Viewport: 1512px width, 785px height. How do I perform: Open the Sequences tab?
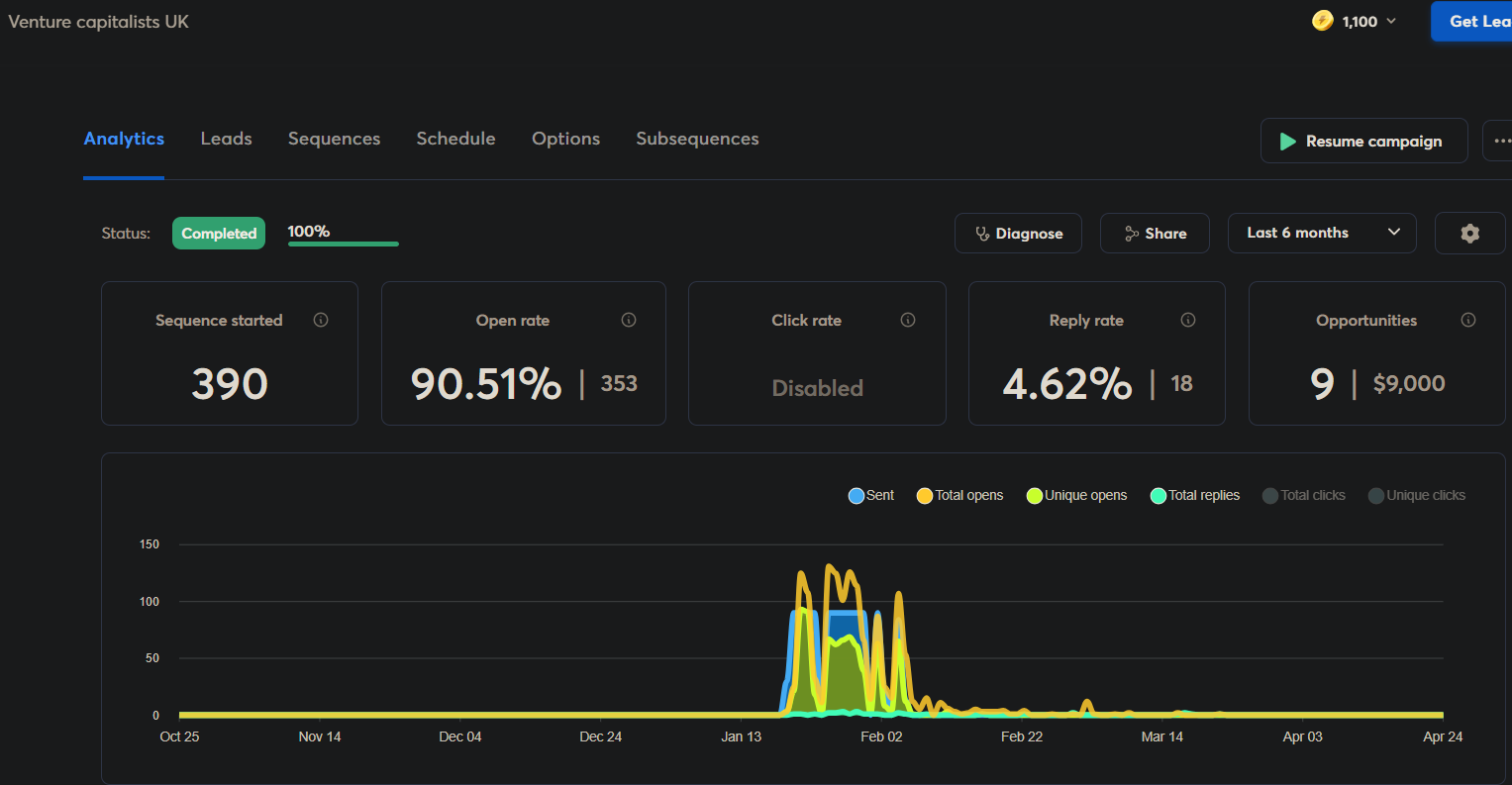(334, 139)
